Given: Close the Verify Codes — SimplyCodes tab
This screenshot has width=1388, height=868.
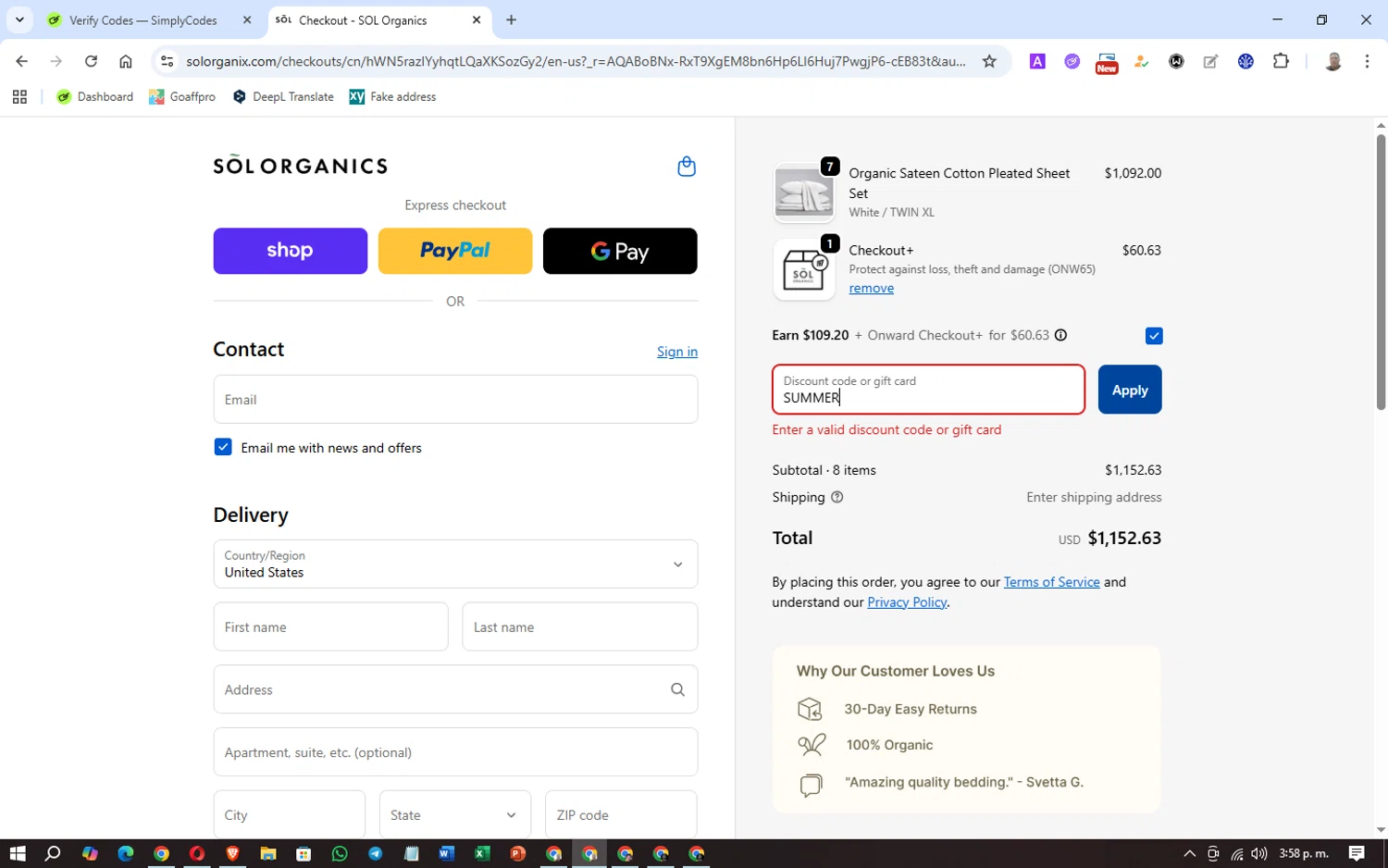Looking at the screenshot, I should click(247, 19).
